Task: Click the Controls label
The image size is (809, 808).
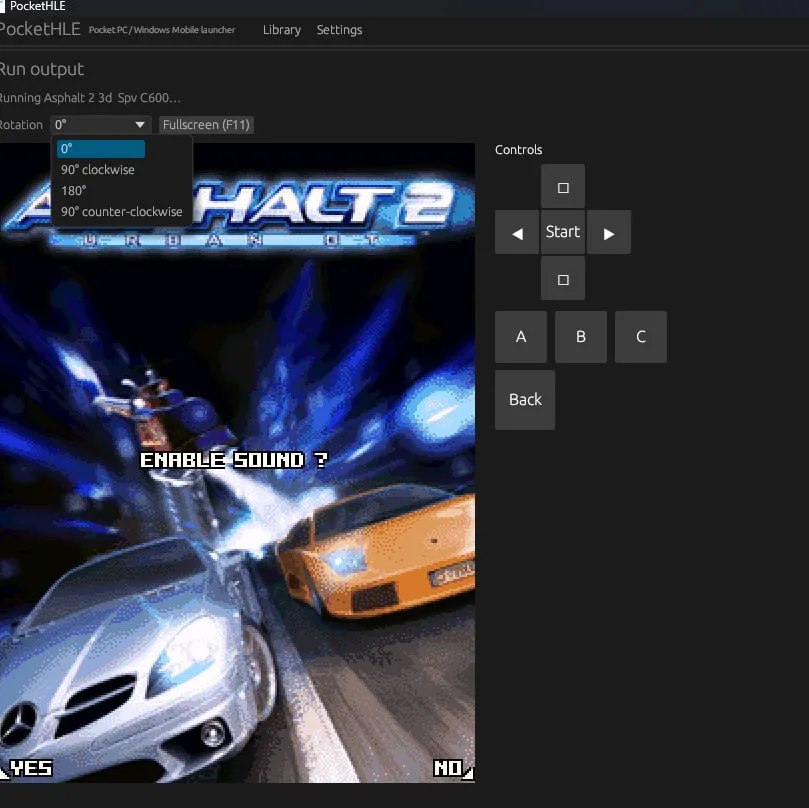Action: click(x=518, y=150)
